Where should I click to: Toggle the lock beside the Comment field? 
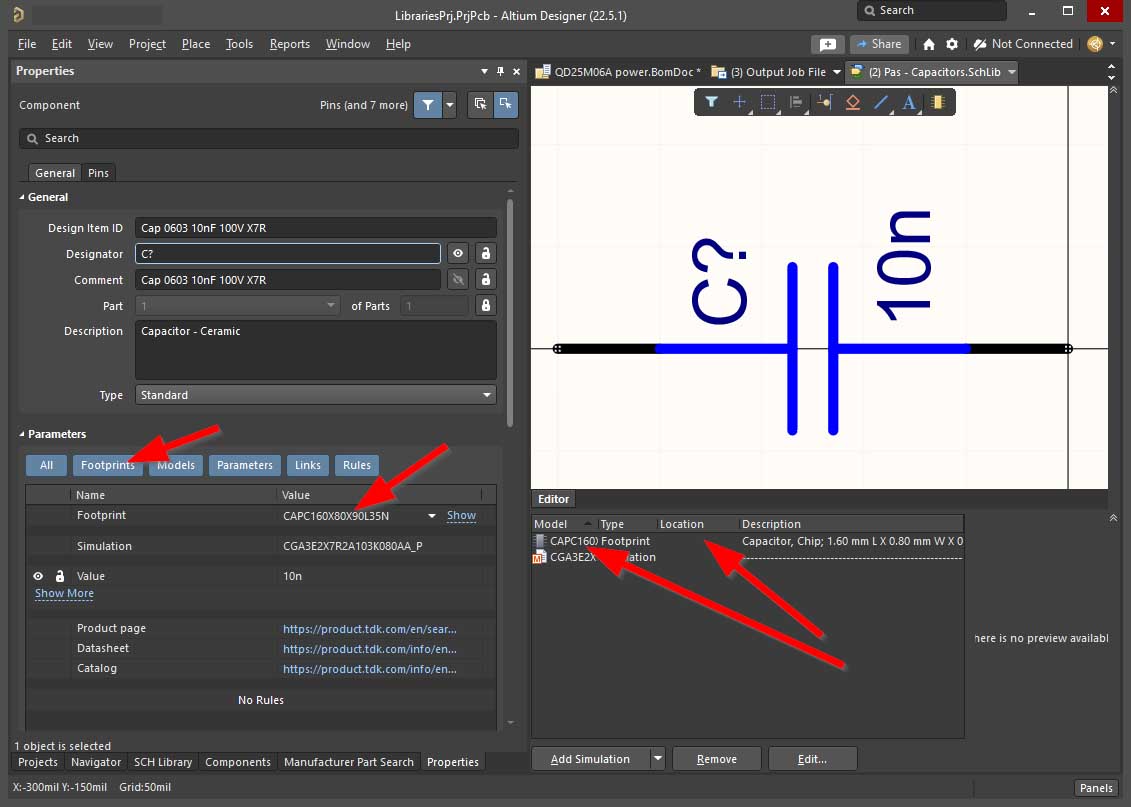[485, 280]
